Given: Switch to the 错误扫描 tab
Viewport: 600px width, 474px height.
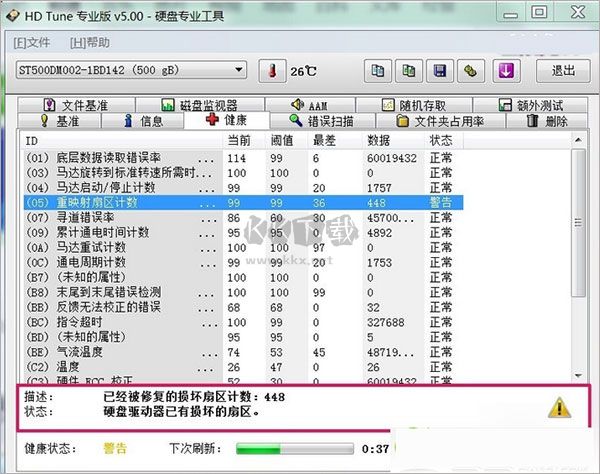Looking at the screenshot, I should pyautogui.click(x=322, y=121).
